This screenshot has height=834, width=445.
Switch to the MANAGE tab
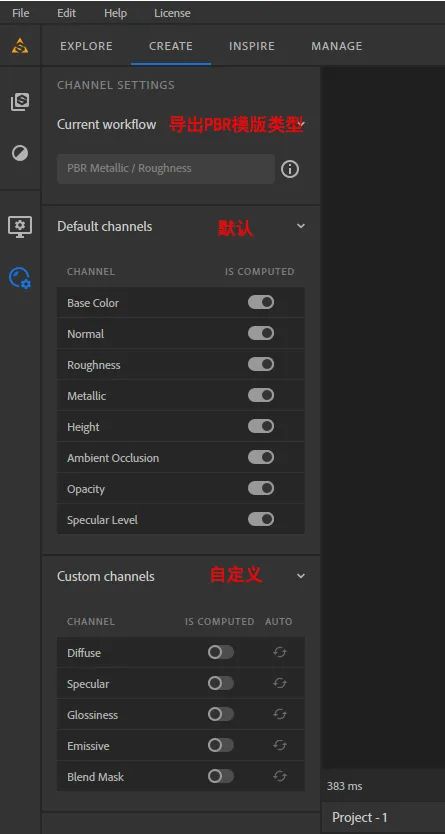tap(337, 46)
